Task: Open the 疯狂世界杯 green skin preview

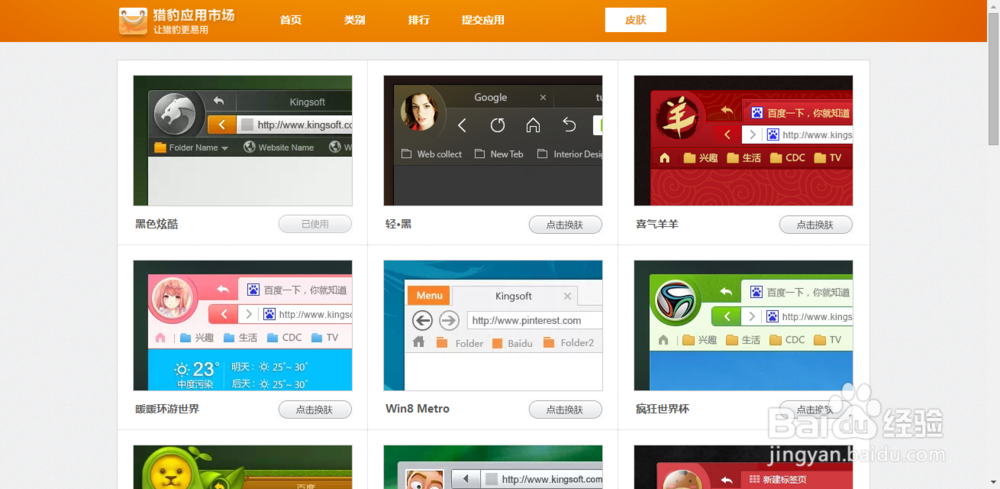Action: [x=743, y=325]
